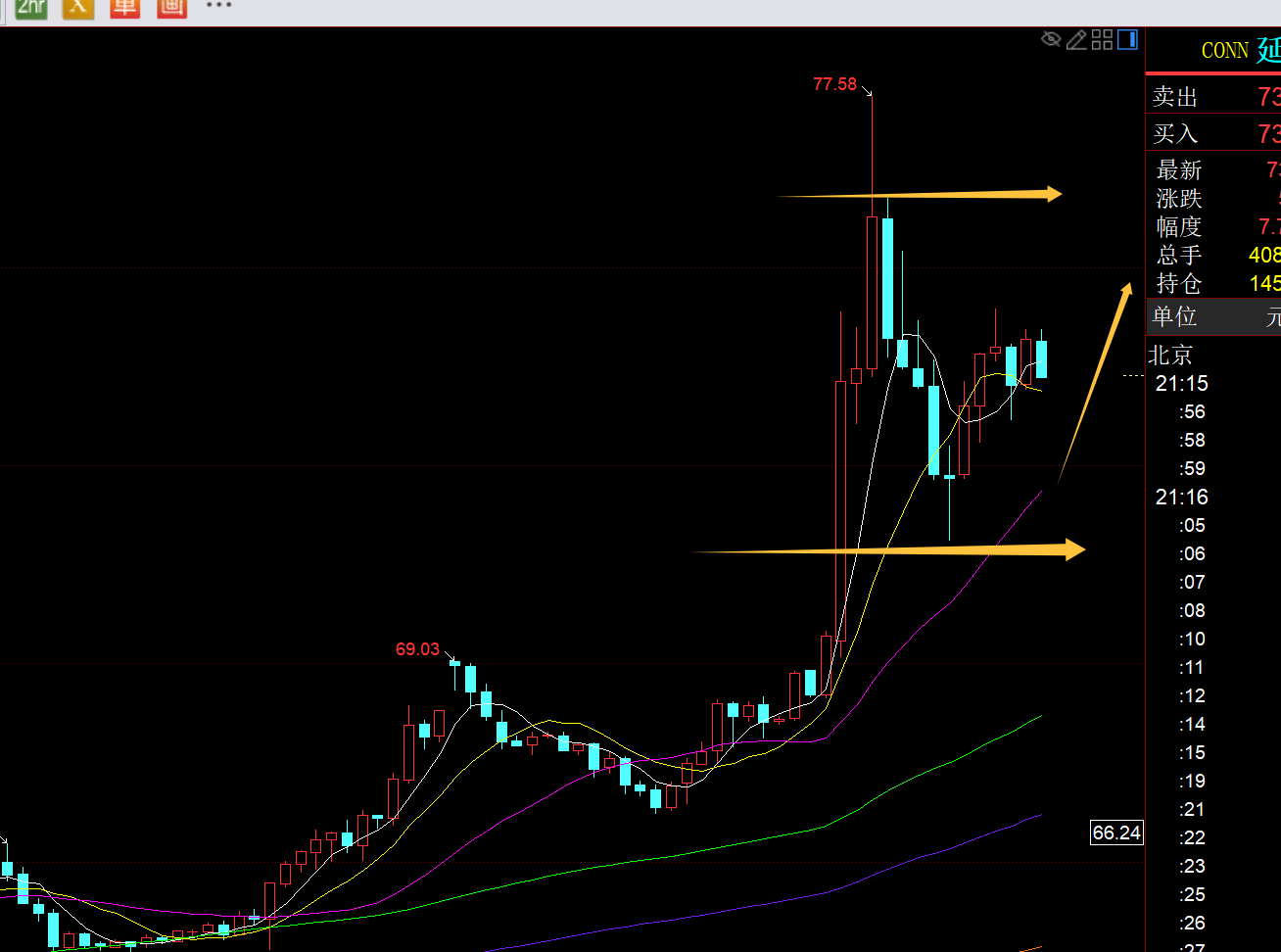Click the 66.24 price axis label
1281x952 pixels.
(x=1116, y=833)
